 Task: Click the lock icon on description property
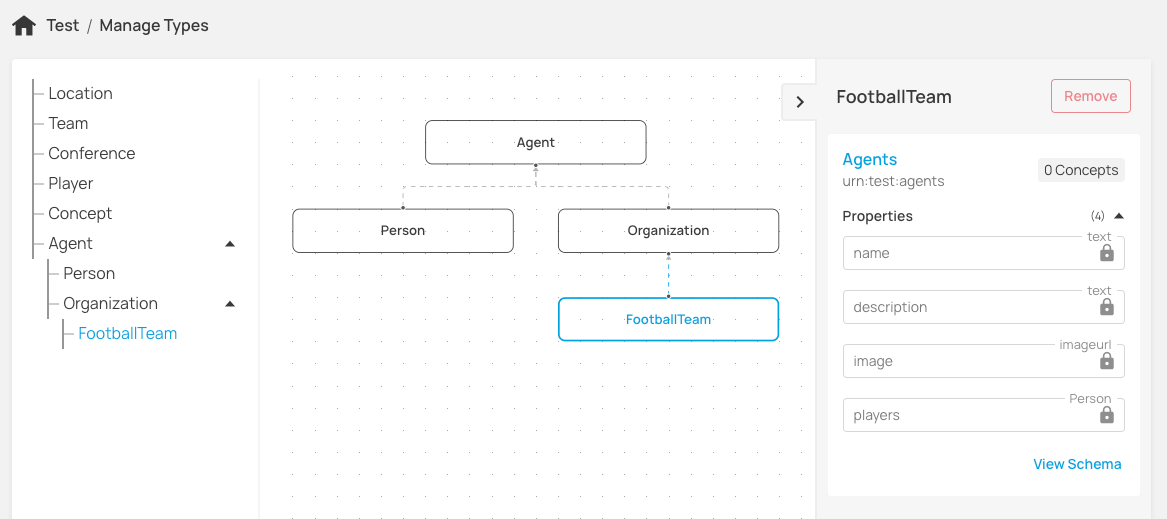pos(1106,307)
